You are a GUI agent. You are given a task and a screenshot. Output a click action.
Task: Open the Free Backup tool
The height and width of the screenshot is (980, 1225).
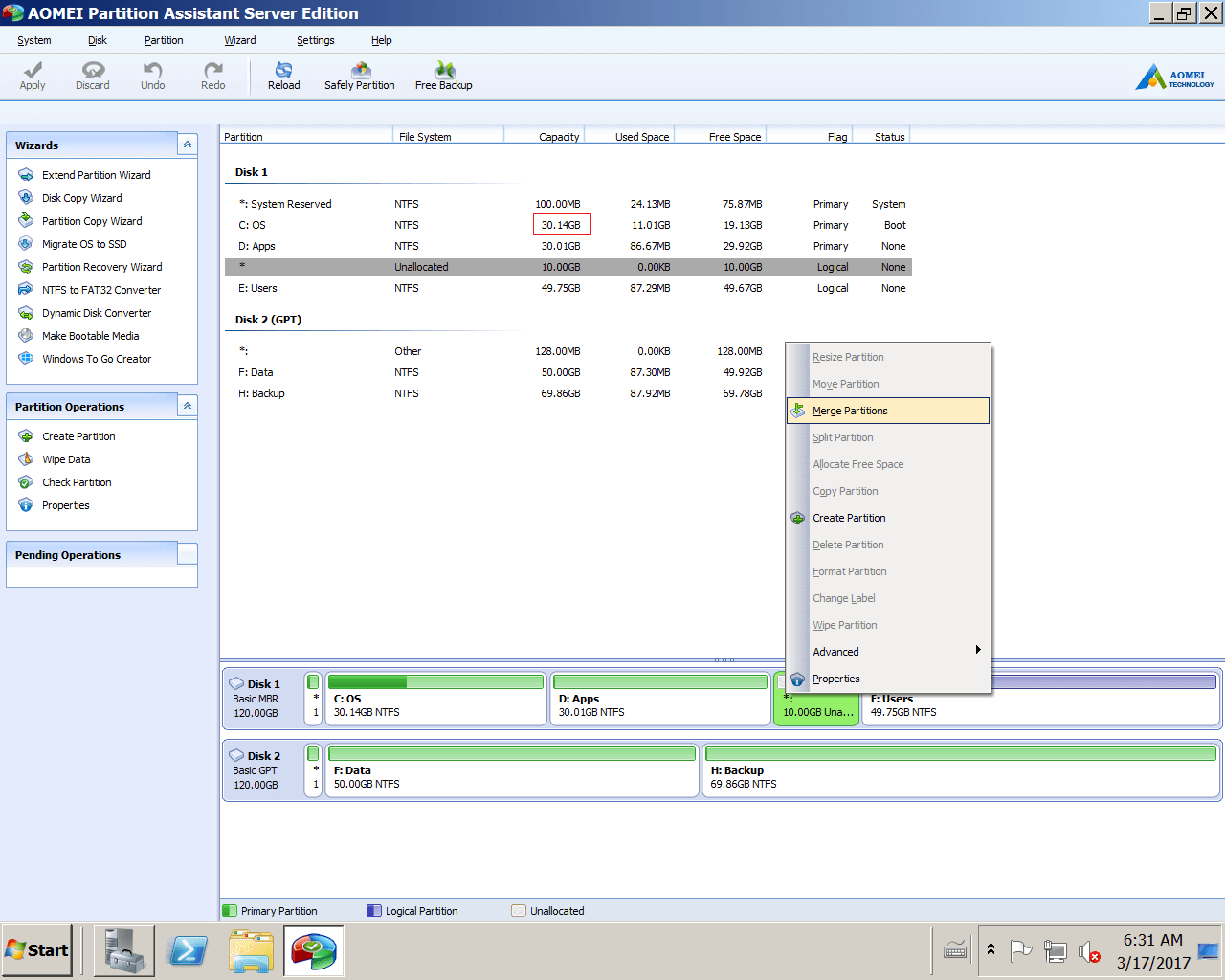click(444, 76)
